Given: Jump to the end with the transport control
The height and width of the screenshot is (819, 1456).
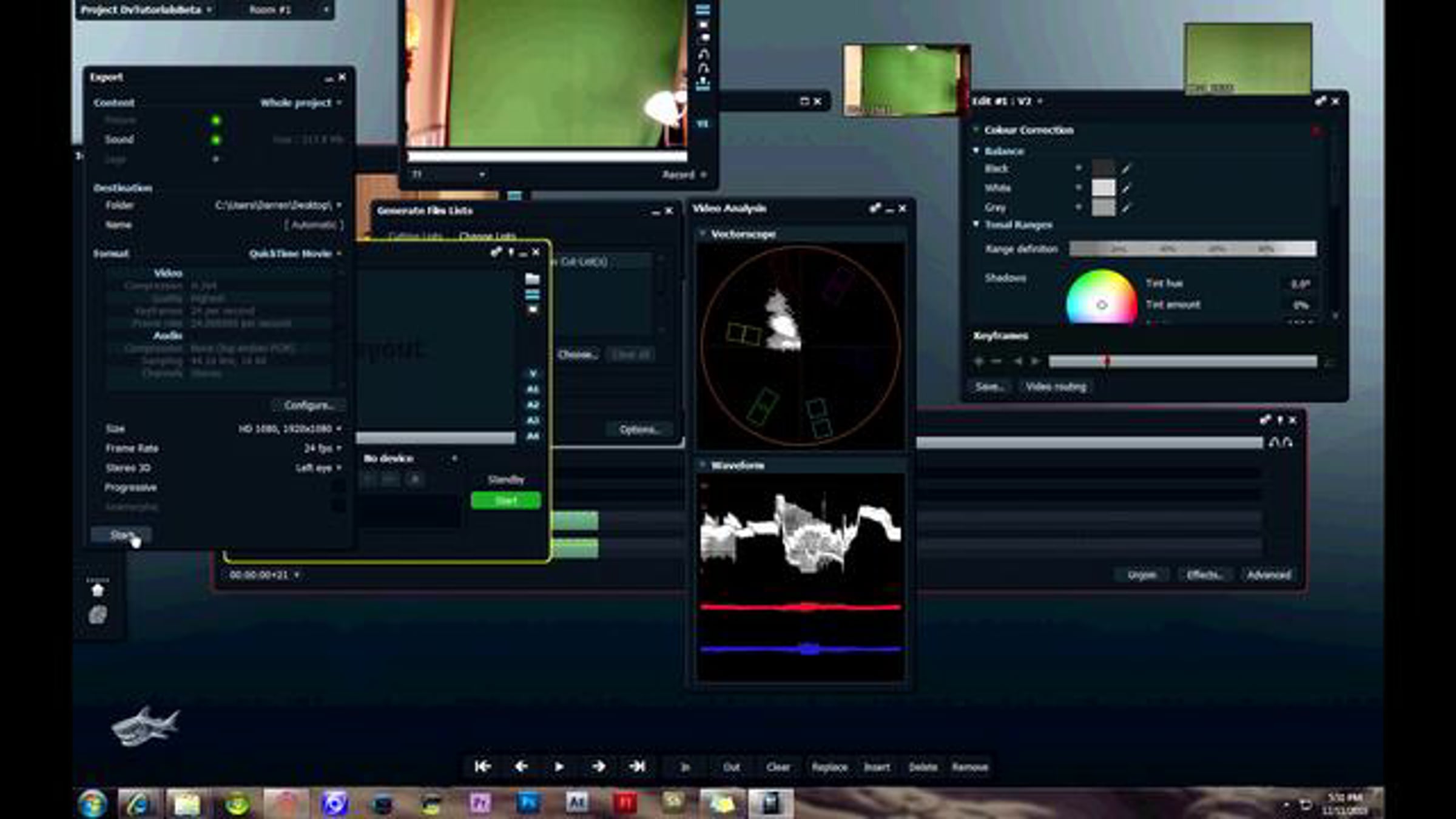Looking at the screenshot, I should pyautogui.click(x=637, y=767).
